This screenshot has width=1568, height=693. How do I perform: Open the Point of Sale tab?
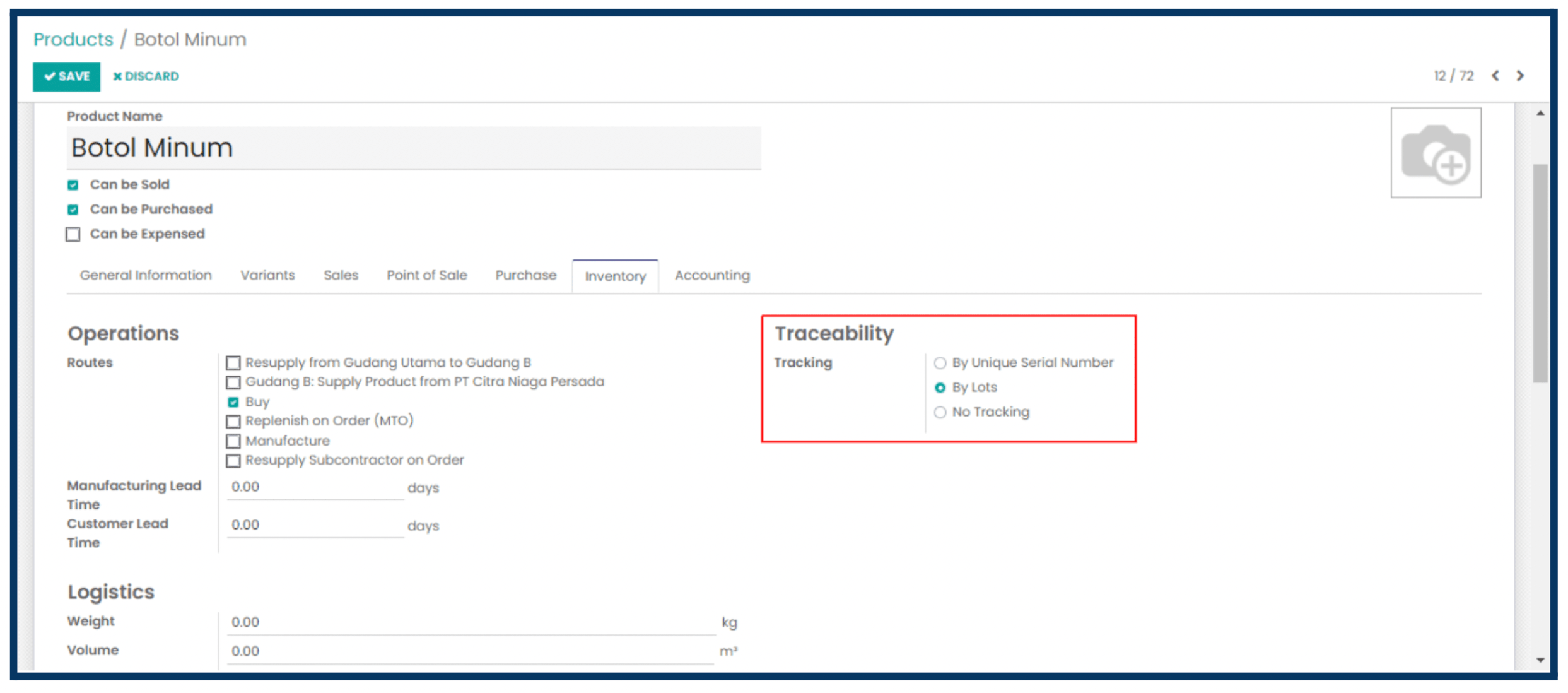(x=426, y=275)
